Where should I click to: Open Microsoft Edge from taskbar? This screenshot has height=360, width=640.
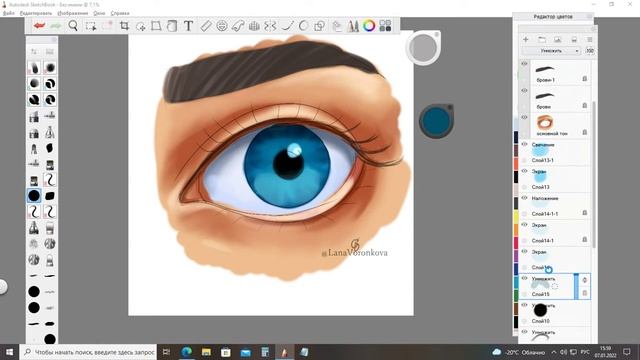[x=187, y=352]
